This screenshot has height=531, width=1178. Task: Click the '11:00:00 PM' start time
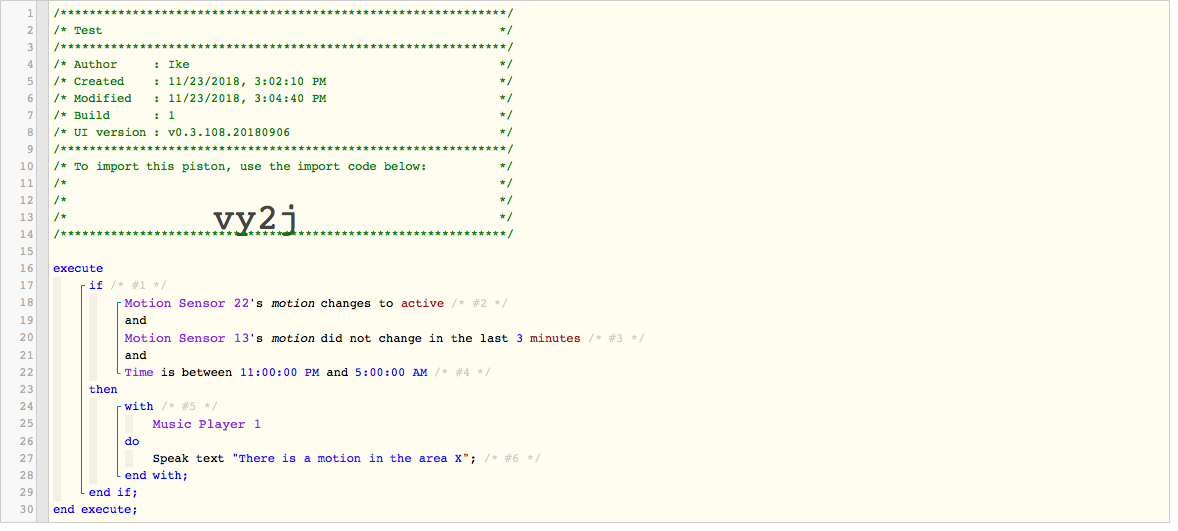coord(280,372)
